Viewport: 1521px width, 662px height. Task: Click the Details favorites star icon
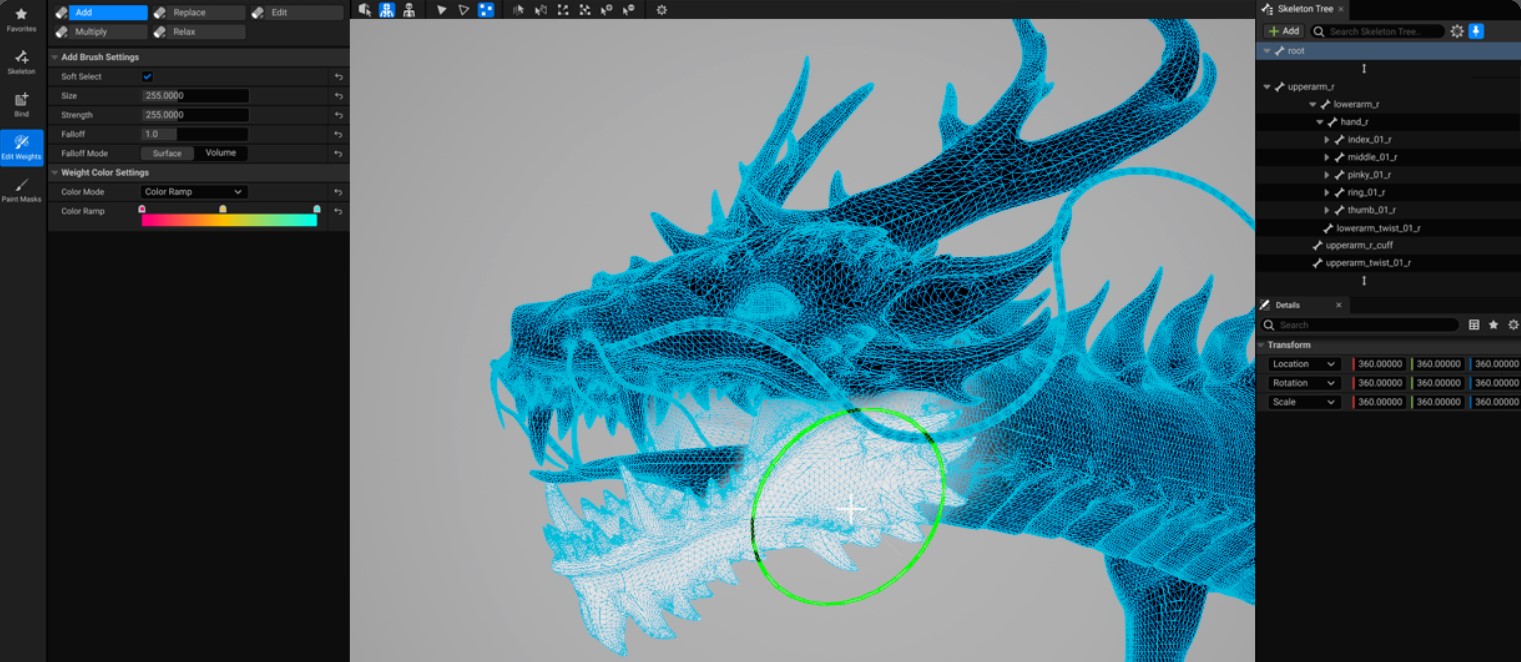coord(1494,325)
